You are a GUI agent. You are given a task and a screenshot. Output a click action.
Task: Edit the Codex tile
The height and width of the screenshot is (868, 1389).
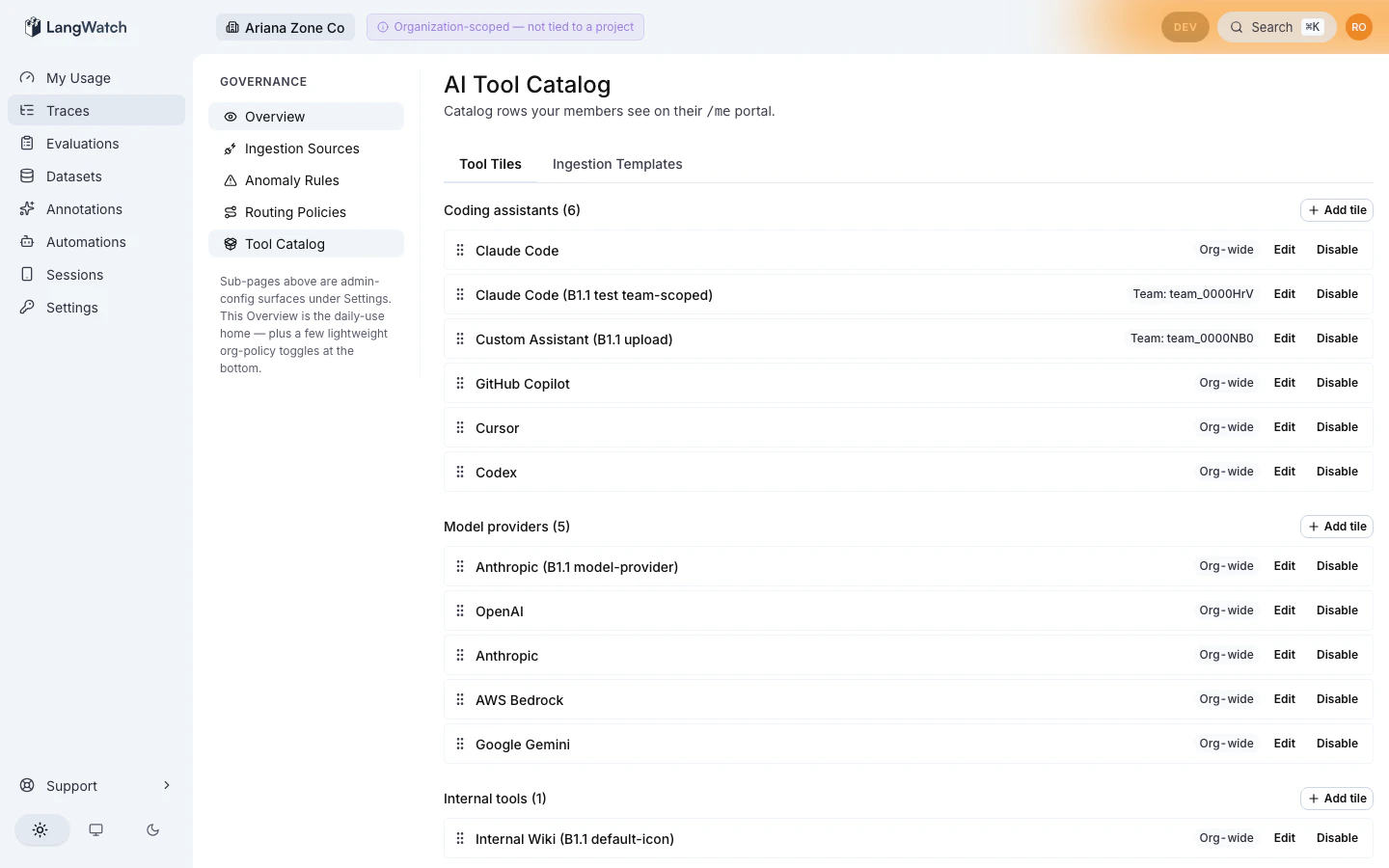click(1284, 472)
